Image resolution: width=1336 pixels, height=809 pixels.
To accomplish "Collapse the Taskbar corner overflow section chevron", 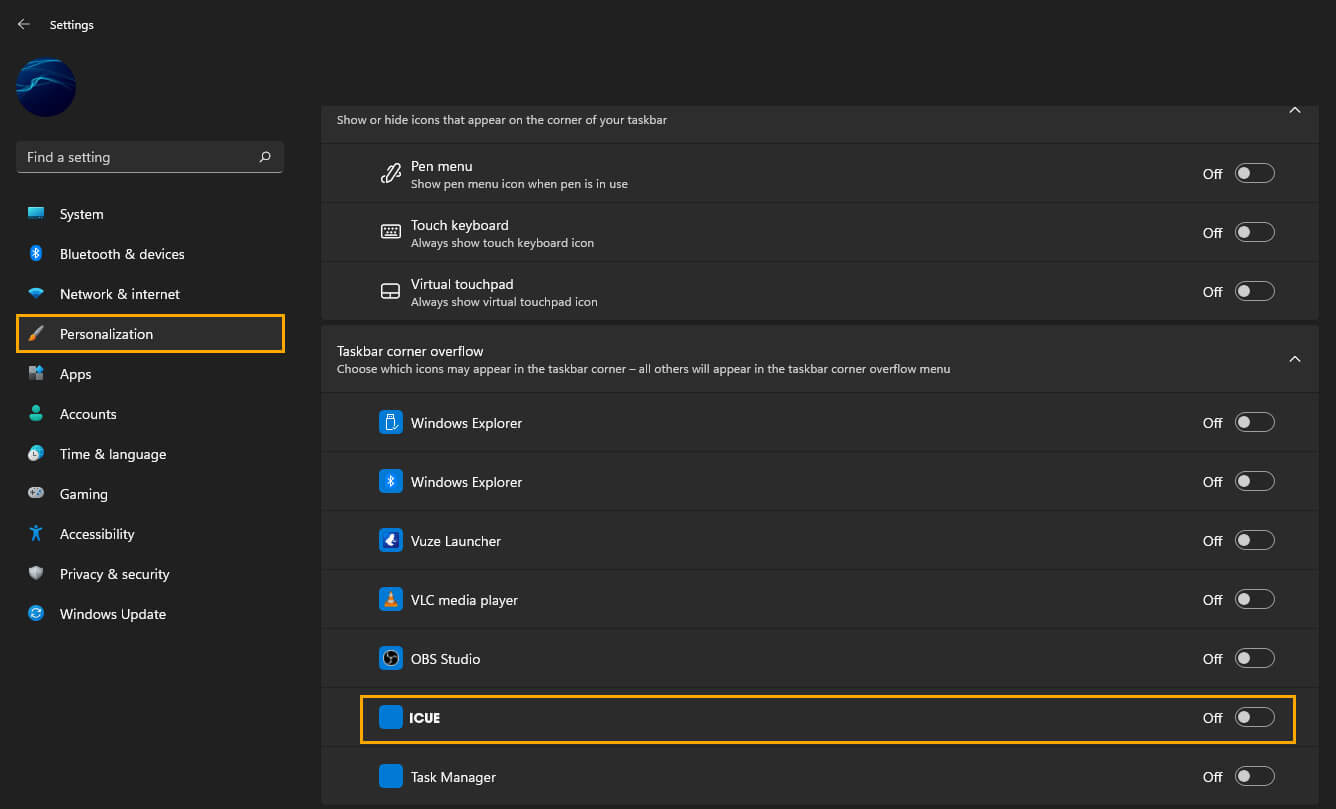I will [1295, 359].
